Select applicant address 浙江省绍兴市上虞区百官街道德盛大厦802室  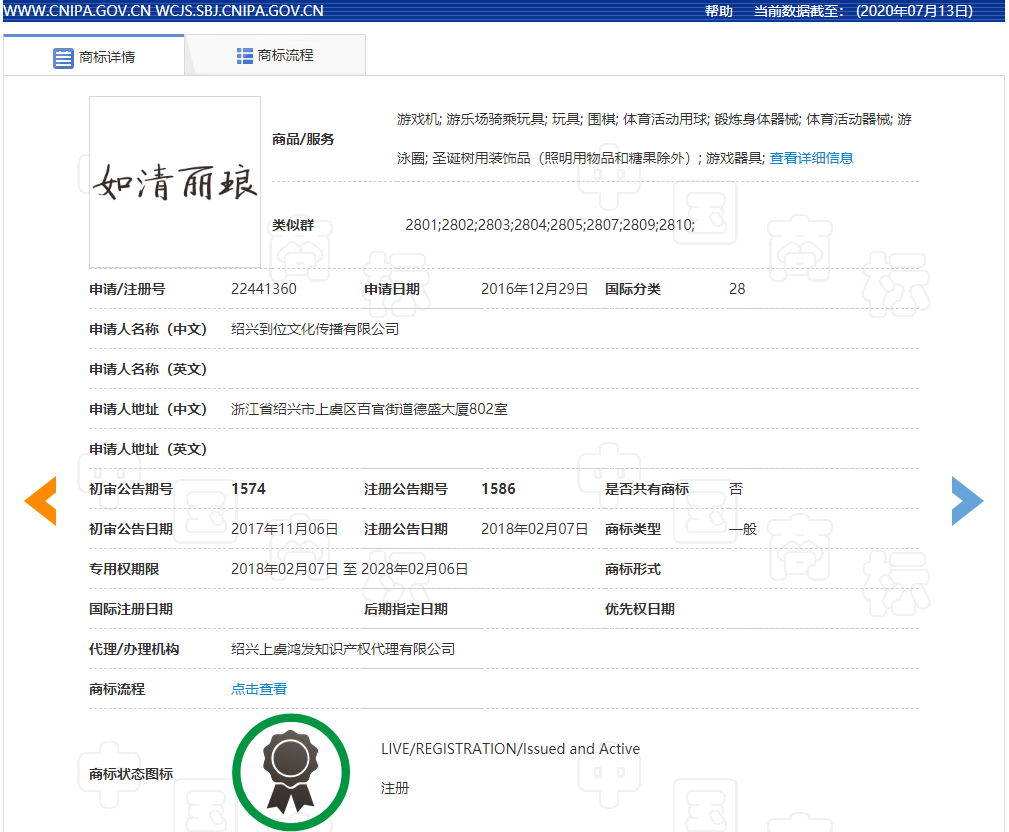369,409
